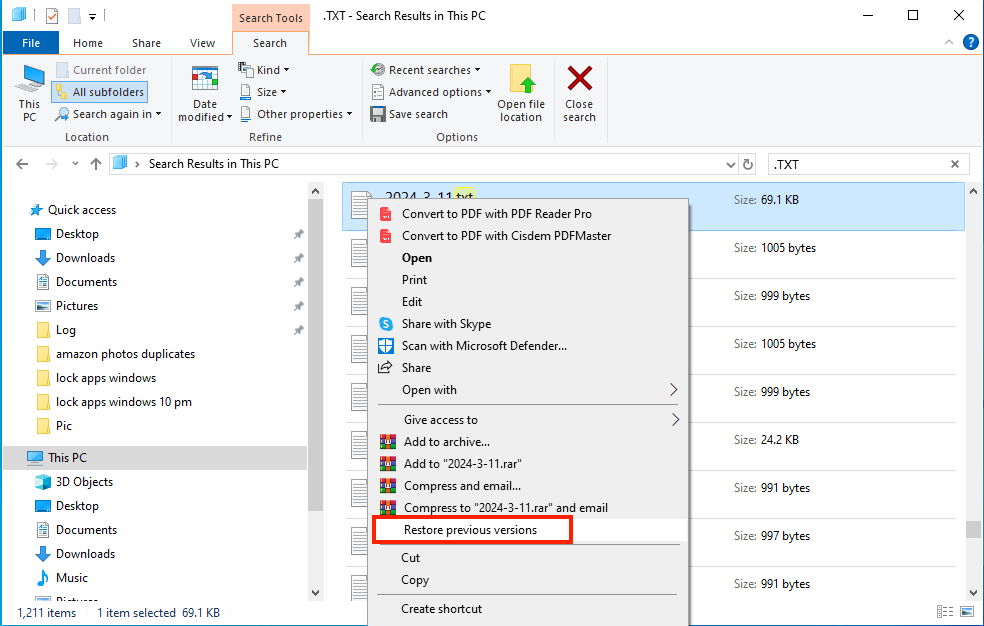Open file location from the ribbon

(521, 92)
